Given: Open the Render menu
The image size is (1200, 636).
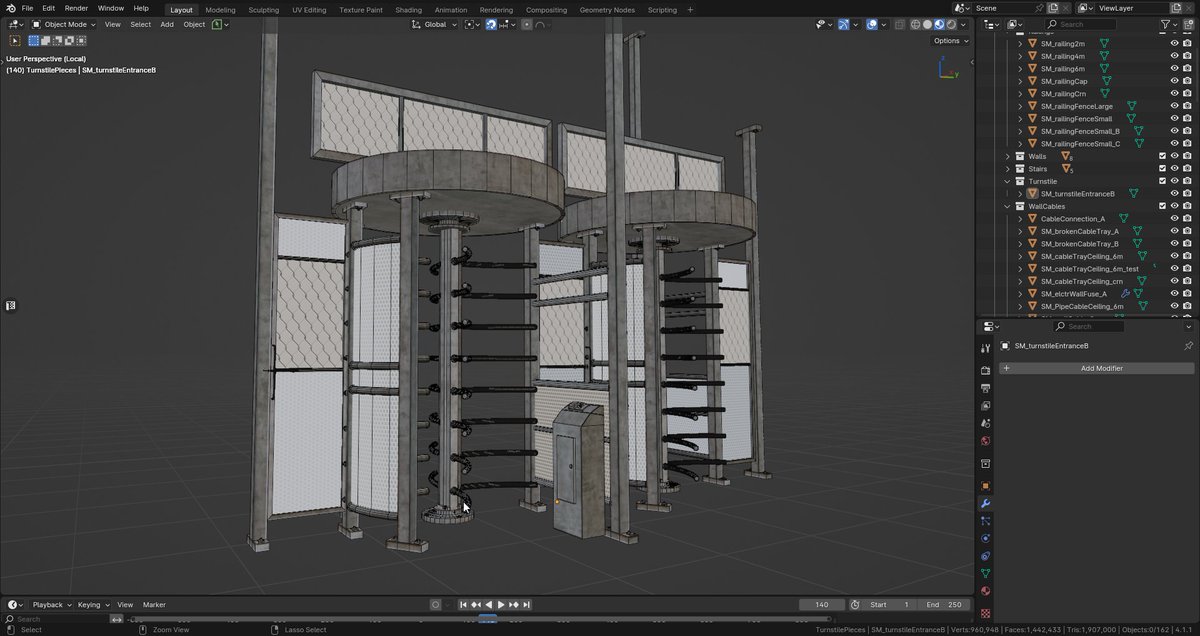Looking at the screenshot, I should (76, 8).
